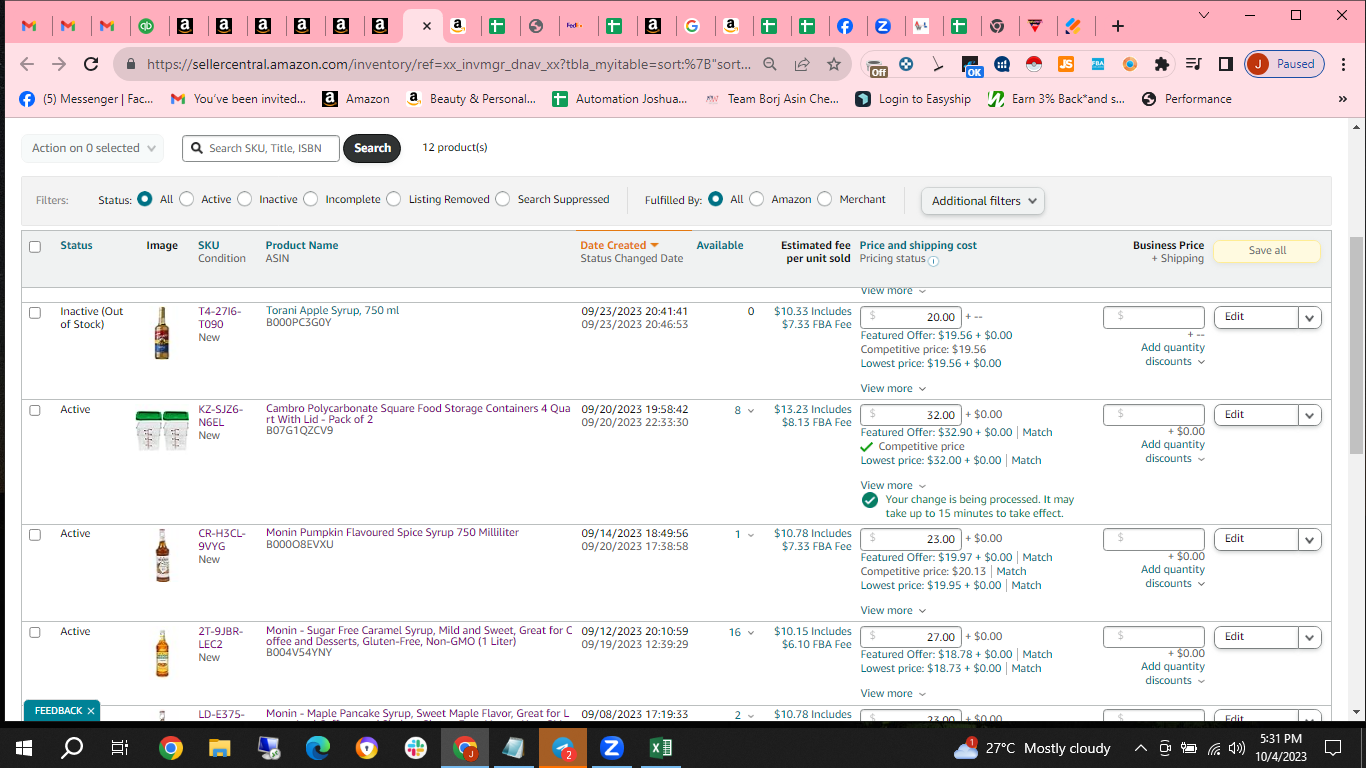The height and width of the screenshot is (768, 1366).
Task: Click the Search button
Action: click(x=372, y=148)
